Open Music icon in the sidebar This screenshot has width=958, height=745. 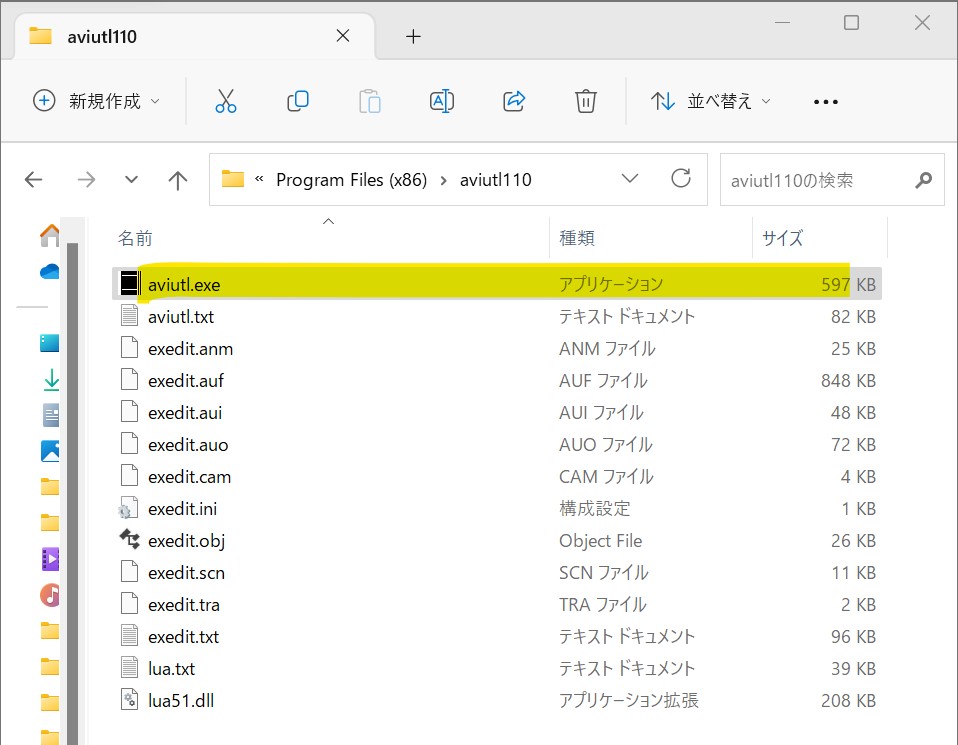[x=50, y=595]
